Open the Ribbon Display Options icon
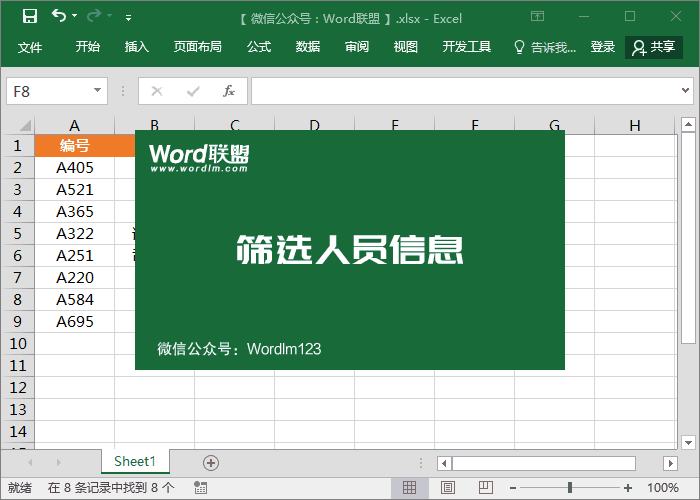The height and width of the screenshot is (500, 700). click(x=538, y=17)
